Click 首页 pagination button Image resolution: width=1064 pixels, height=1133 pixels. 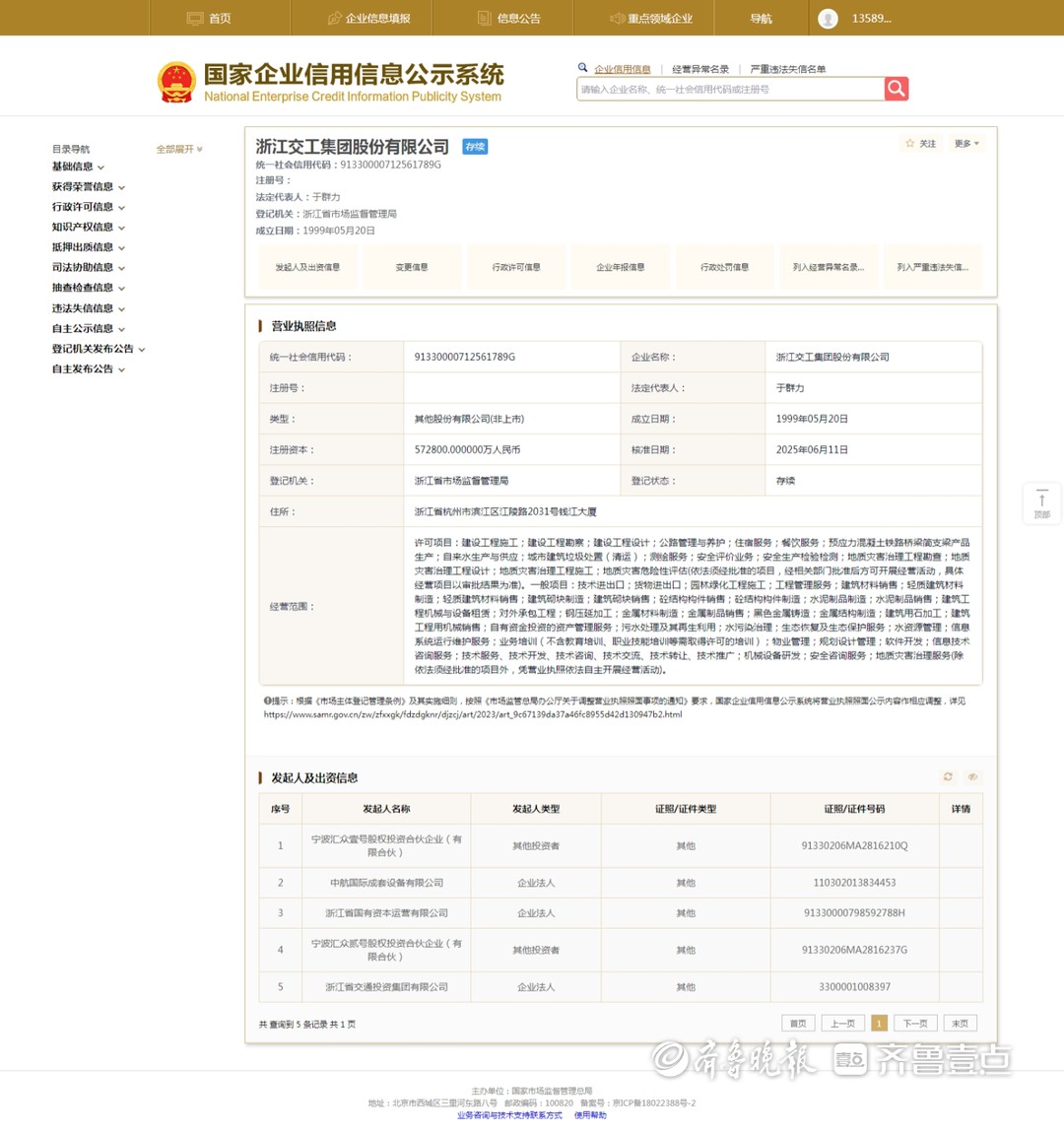(x=798, y=1024)
